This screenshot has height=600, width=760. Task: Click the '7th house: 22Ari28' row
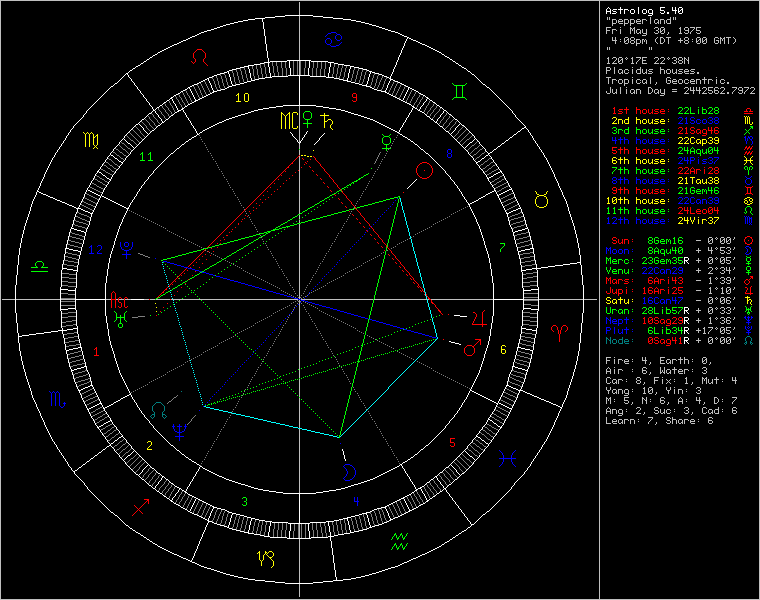pos(681,171)
